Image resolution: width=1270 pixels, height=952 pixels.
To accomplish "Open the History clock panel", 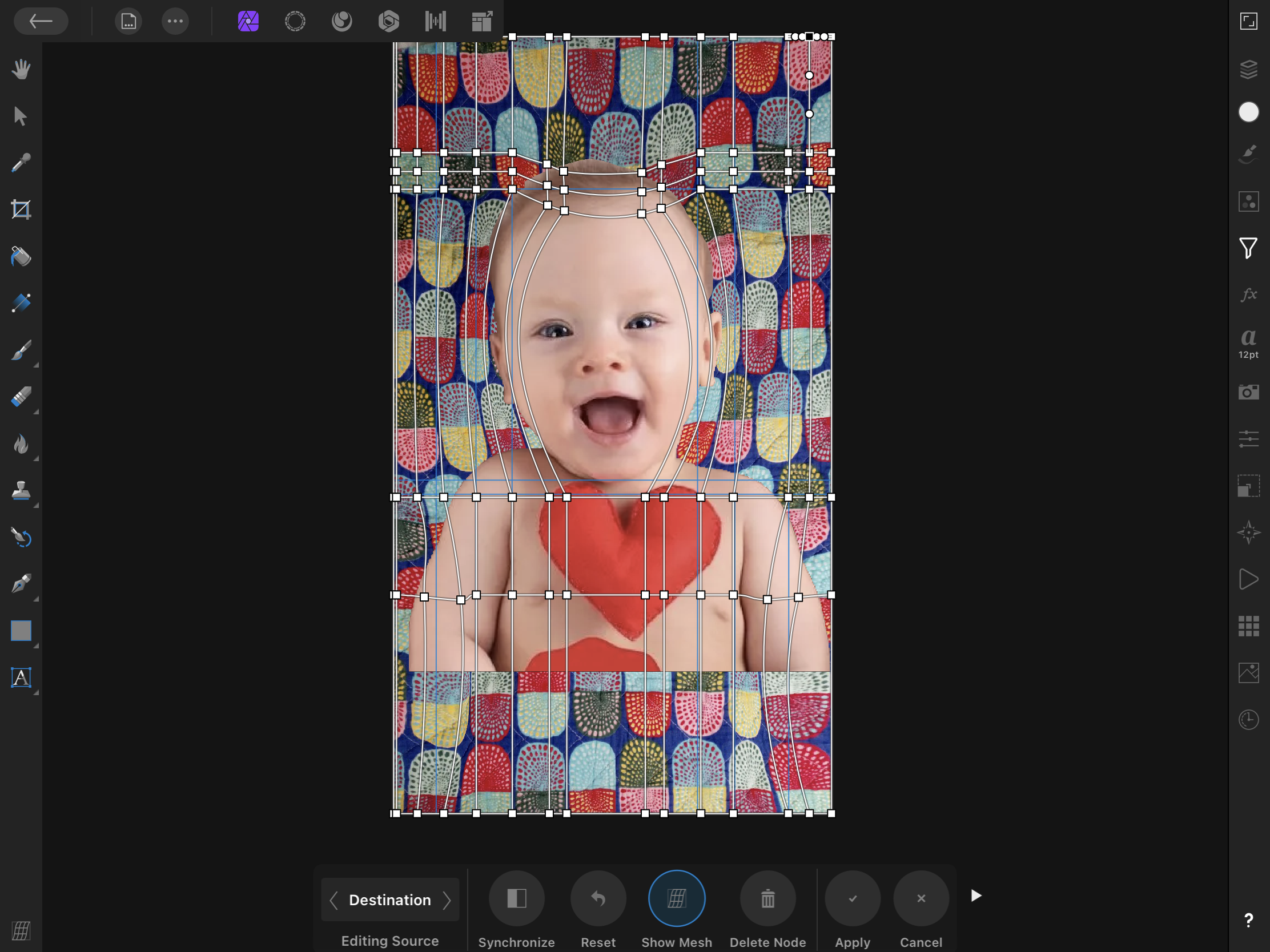I will click(x=1248, y=720).
